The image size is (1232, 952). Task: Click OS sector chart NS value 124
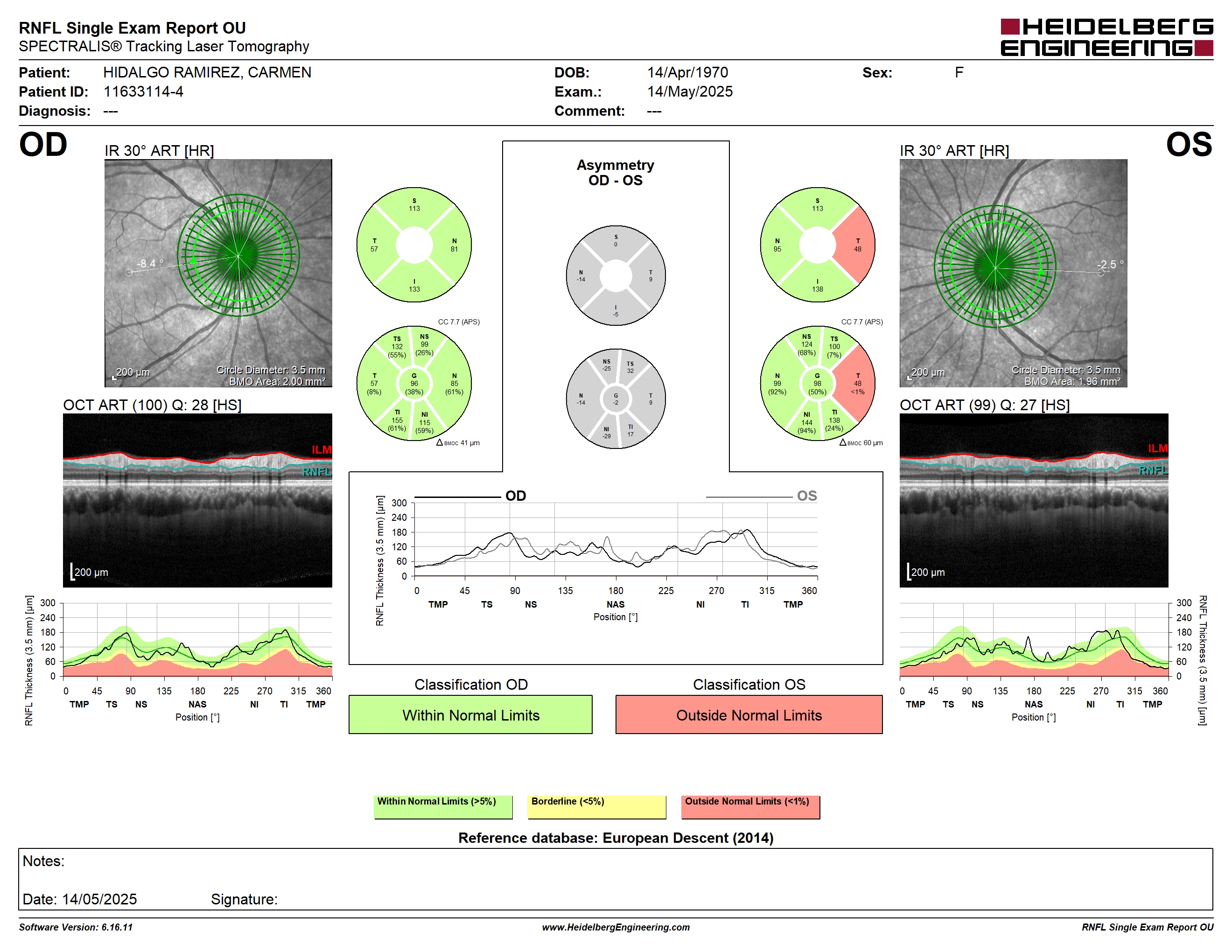coord(807,344)
